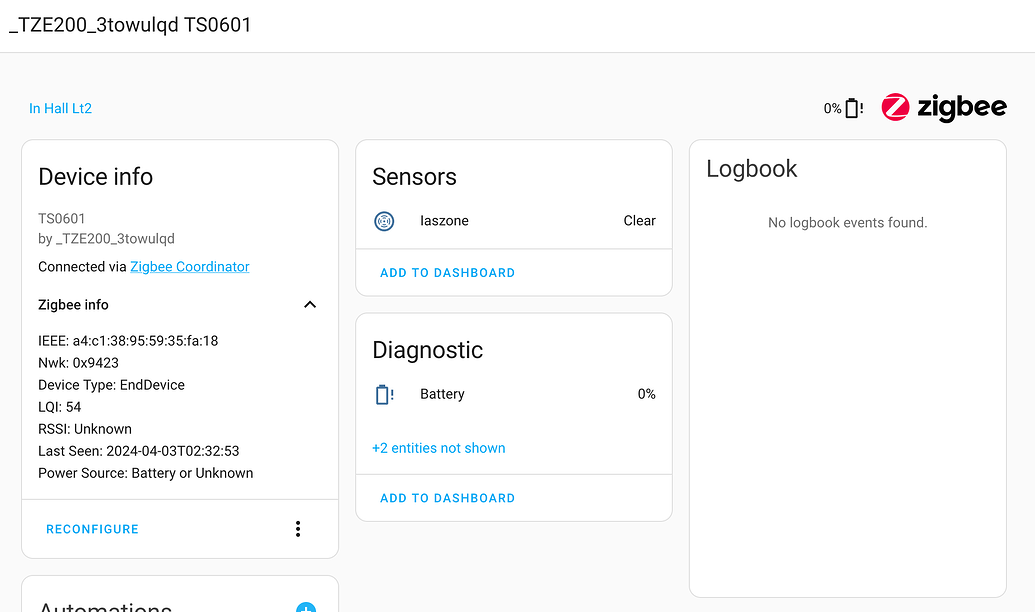1035x612 pixels.
Task: Click the Logbook heading
Action: pos(752,169)
